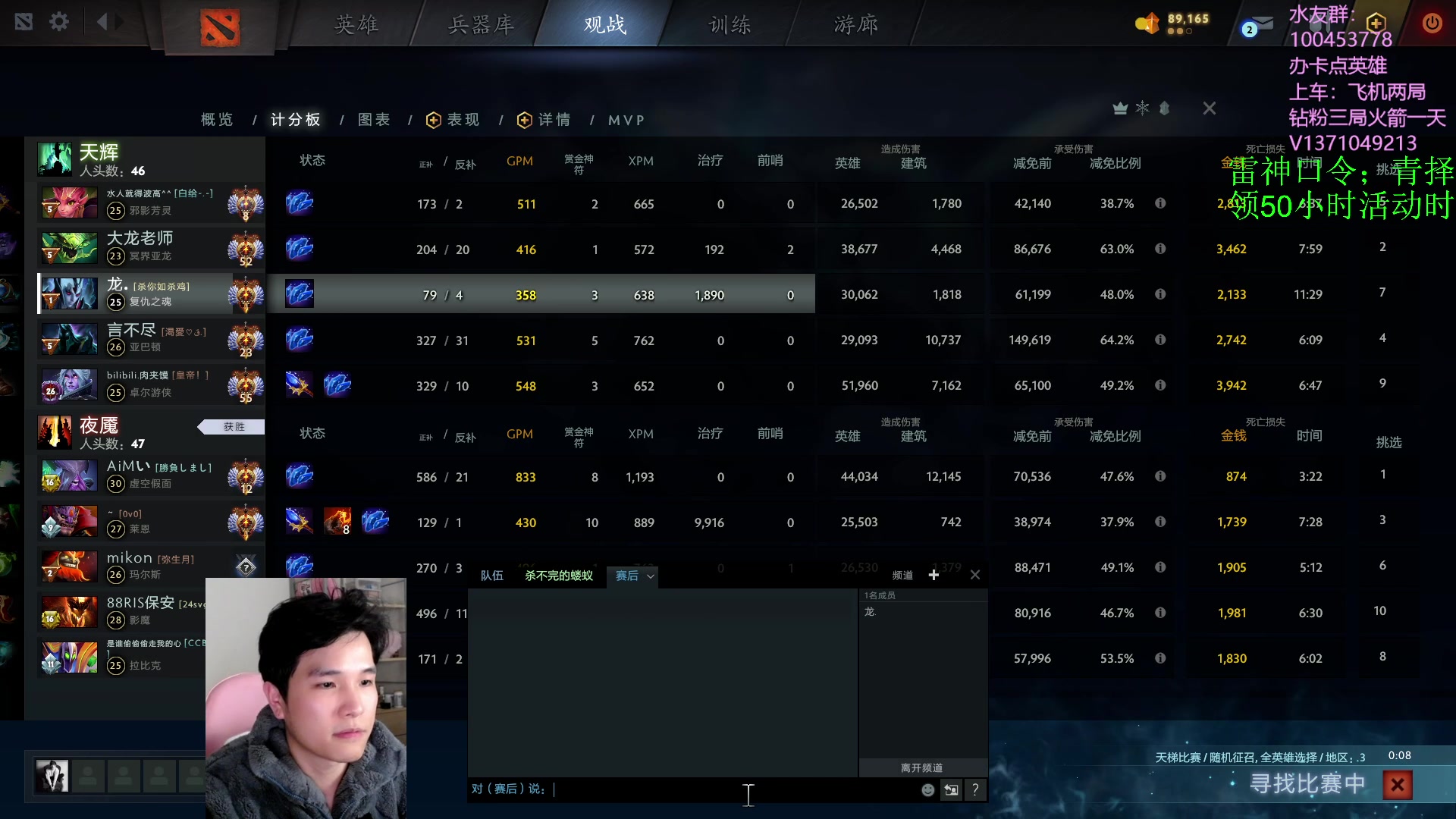Click 获胜 victory tag
This screenshot has height=819, width=1456.
pos(232,427)
